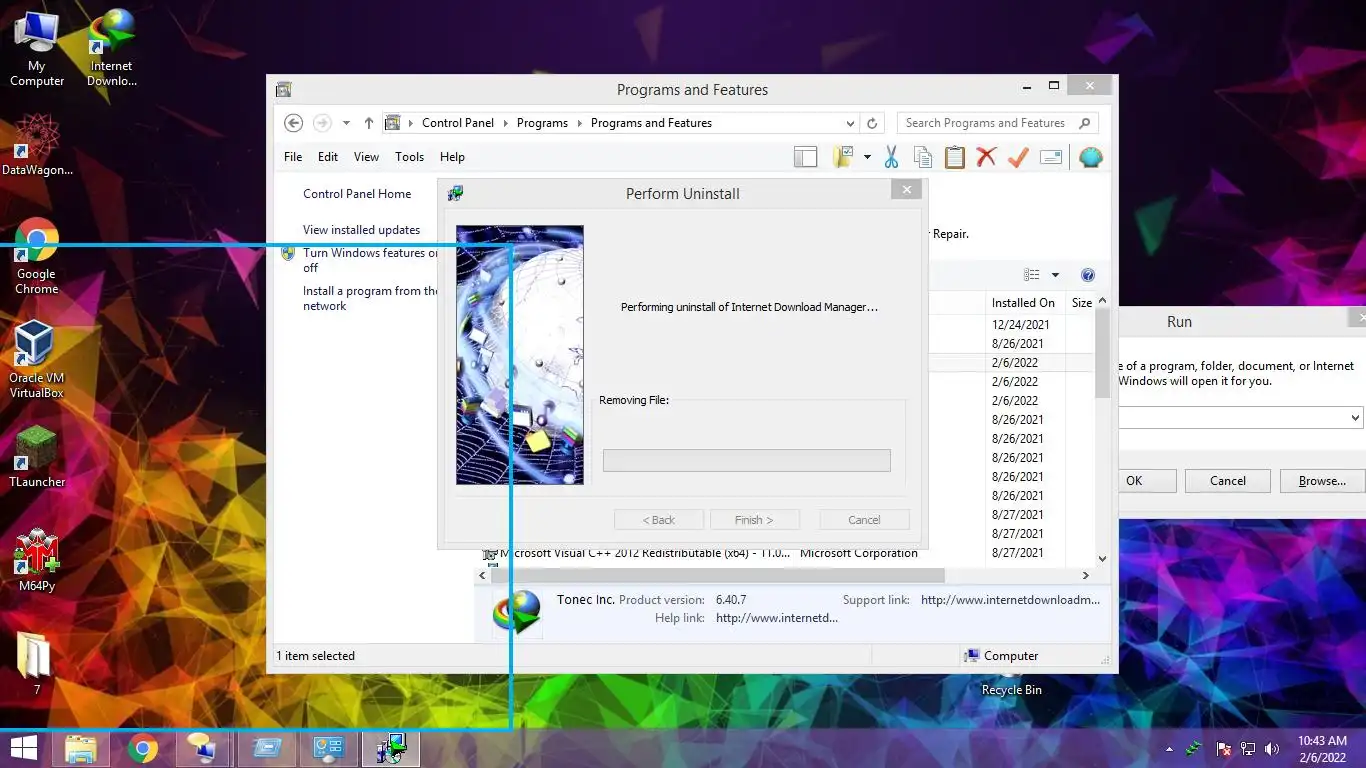Screen dimensions: 1366x768
Task: Click the Cut scissors icon in Programs toolbar
Action: 891,157
